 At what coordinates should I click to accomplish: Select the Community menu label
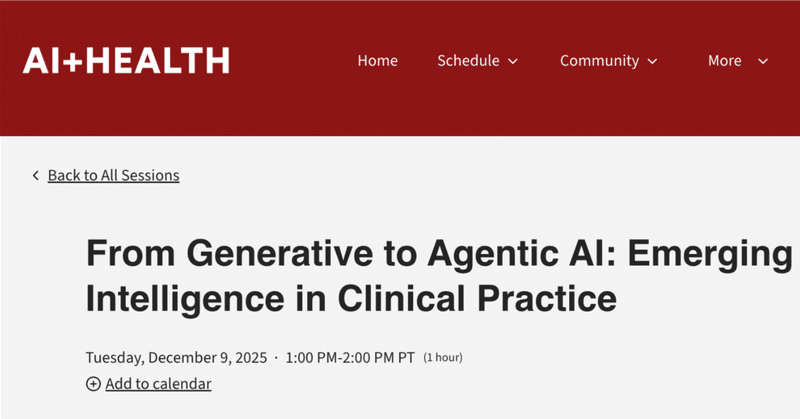click(599, 61)
